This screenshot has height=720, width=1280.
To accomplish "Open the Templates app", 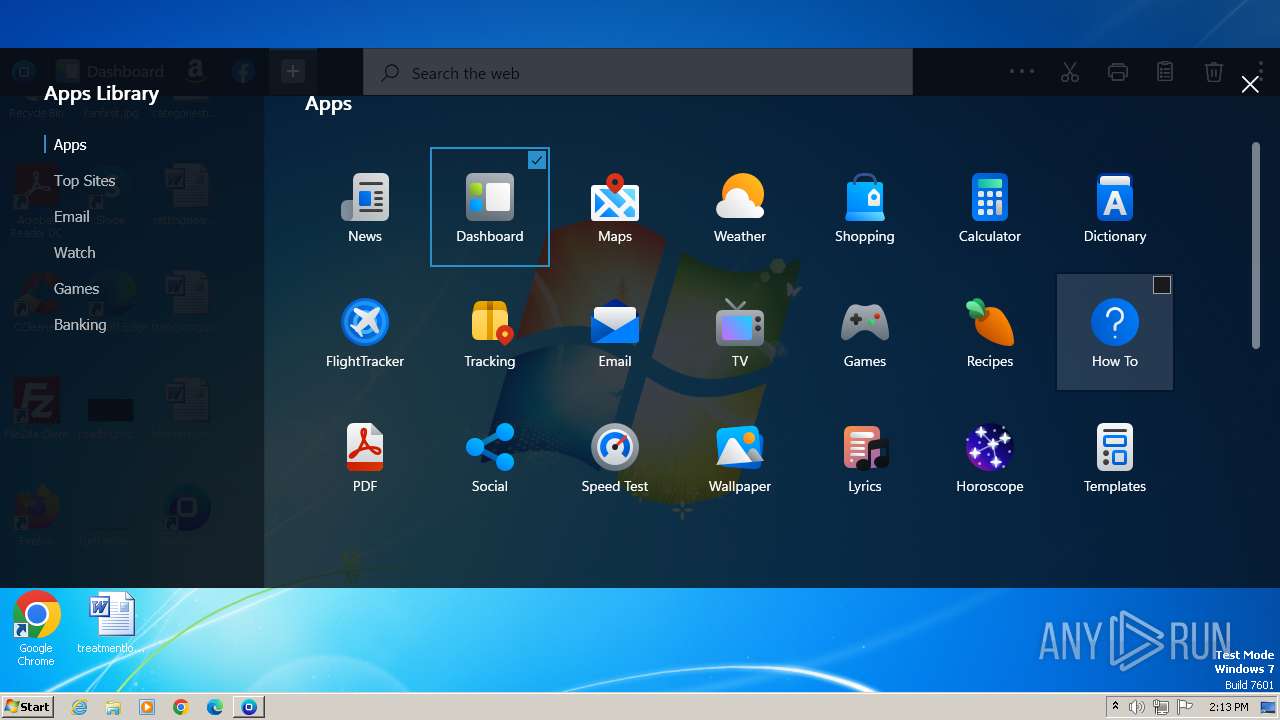I will [1115, 458].
